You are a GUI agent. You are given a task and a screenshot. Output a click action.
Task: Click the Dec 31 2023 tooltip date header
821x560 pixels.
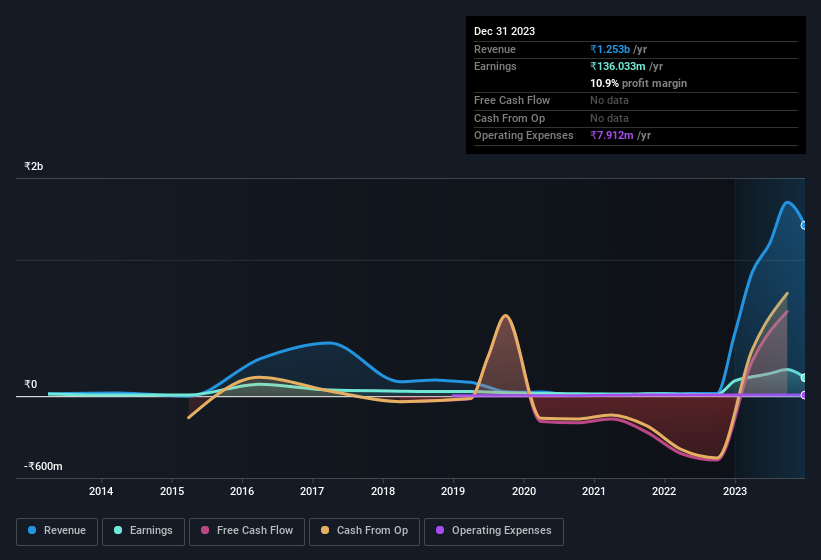(504, 31)
